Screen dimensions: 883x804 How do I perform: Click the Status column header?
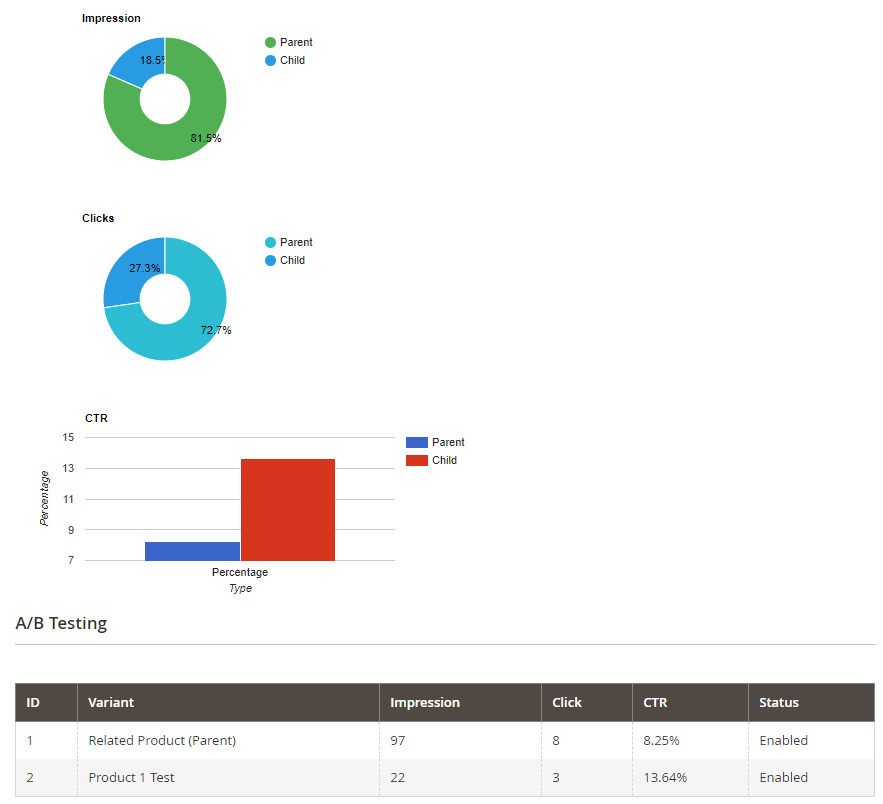point(779,703)
